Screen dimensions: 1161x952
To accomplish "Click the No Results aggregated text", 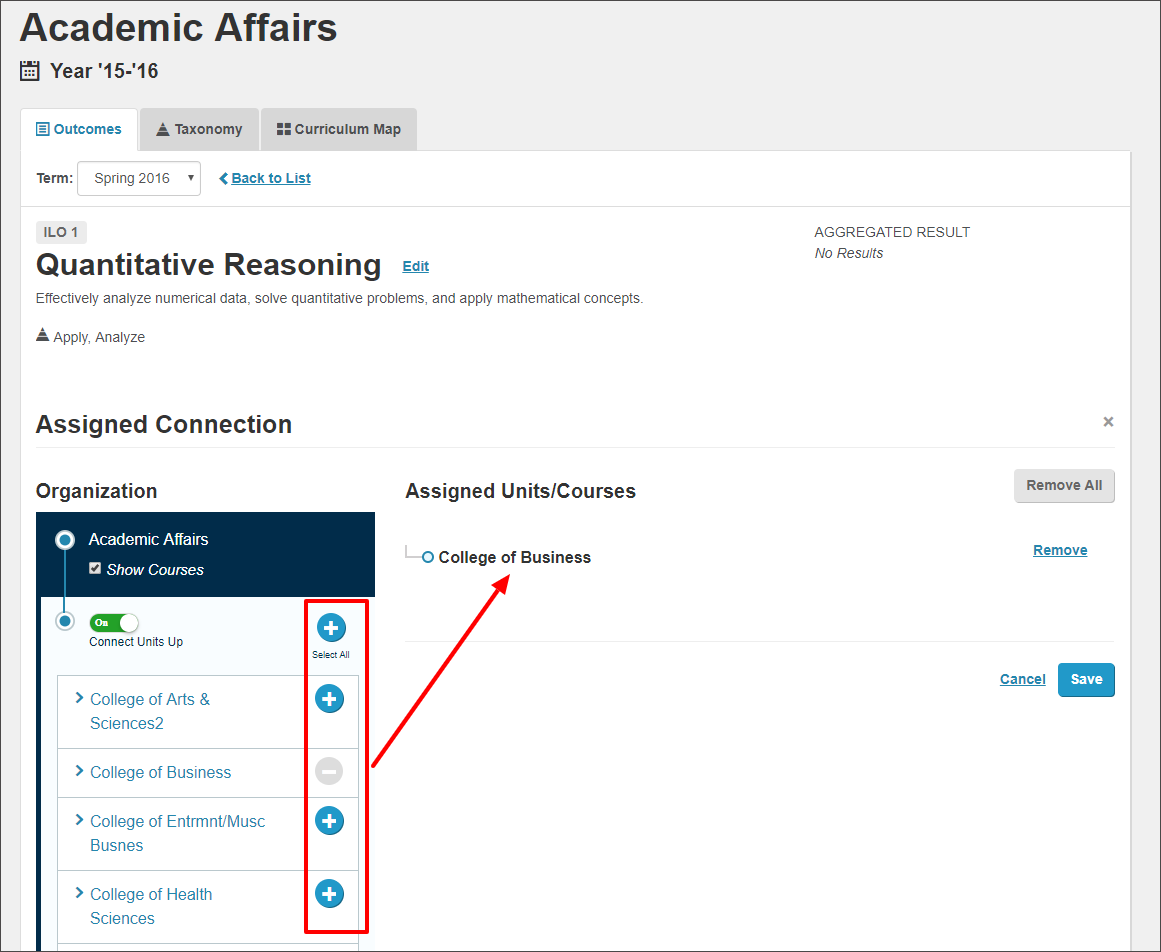I will point(849,253).
